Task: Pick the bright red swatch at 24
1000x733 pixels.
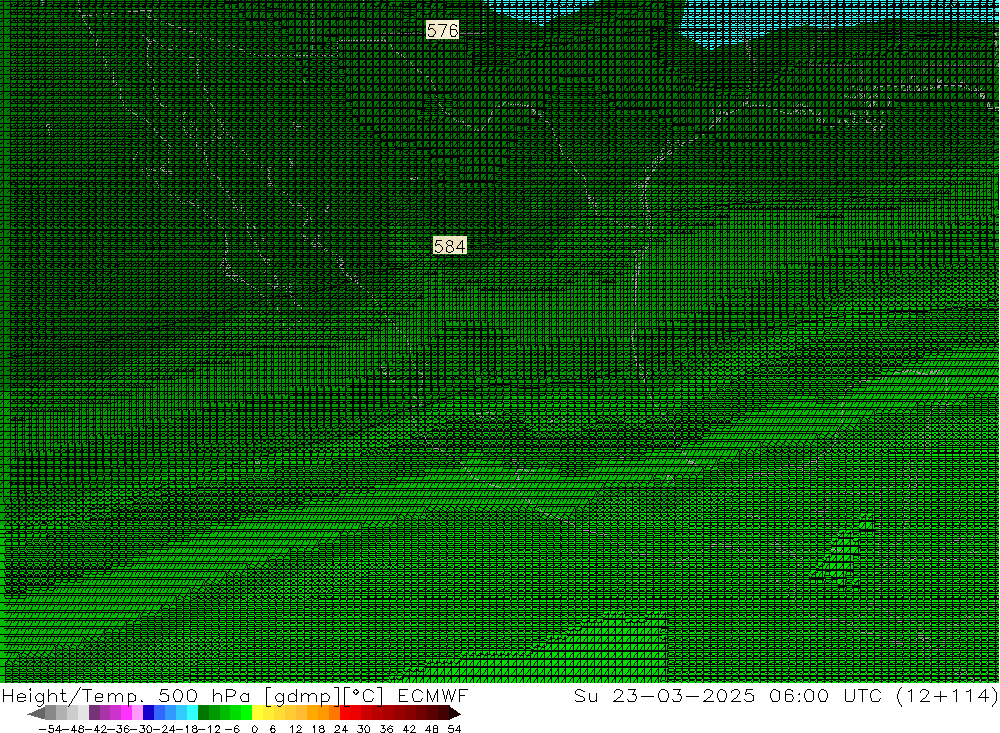Action: tap(345, 713)
